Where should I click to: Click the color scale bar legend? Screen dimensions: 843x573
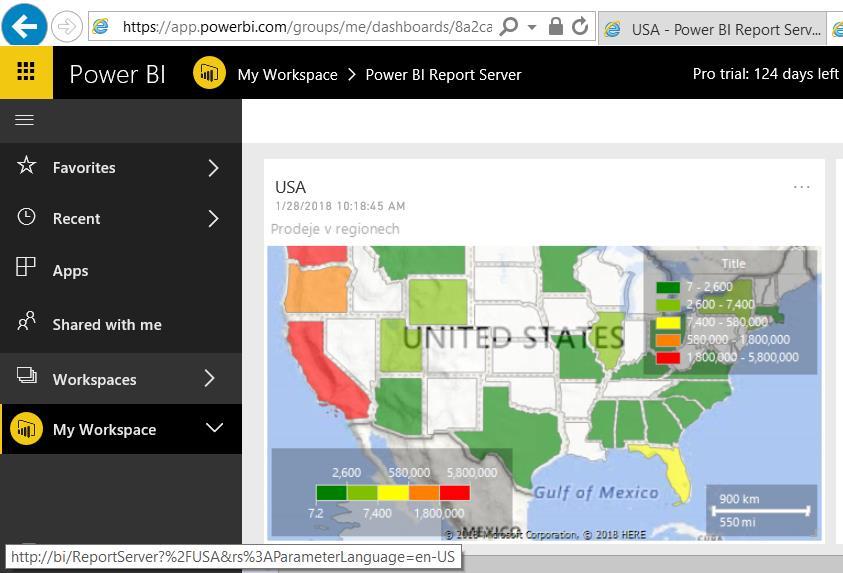click(393, 493)
